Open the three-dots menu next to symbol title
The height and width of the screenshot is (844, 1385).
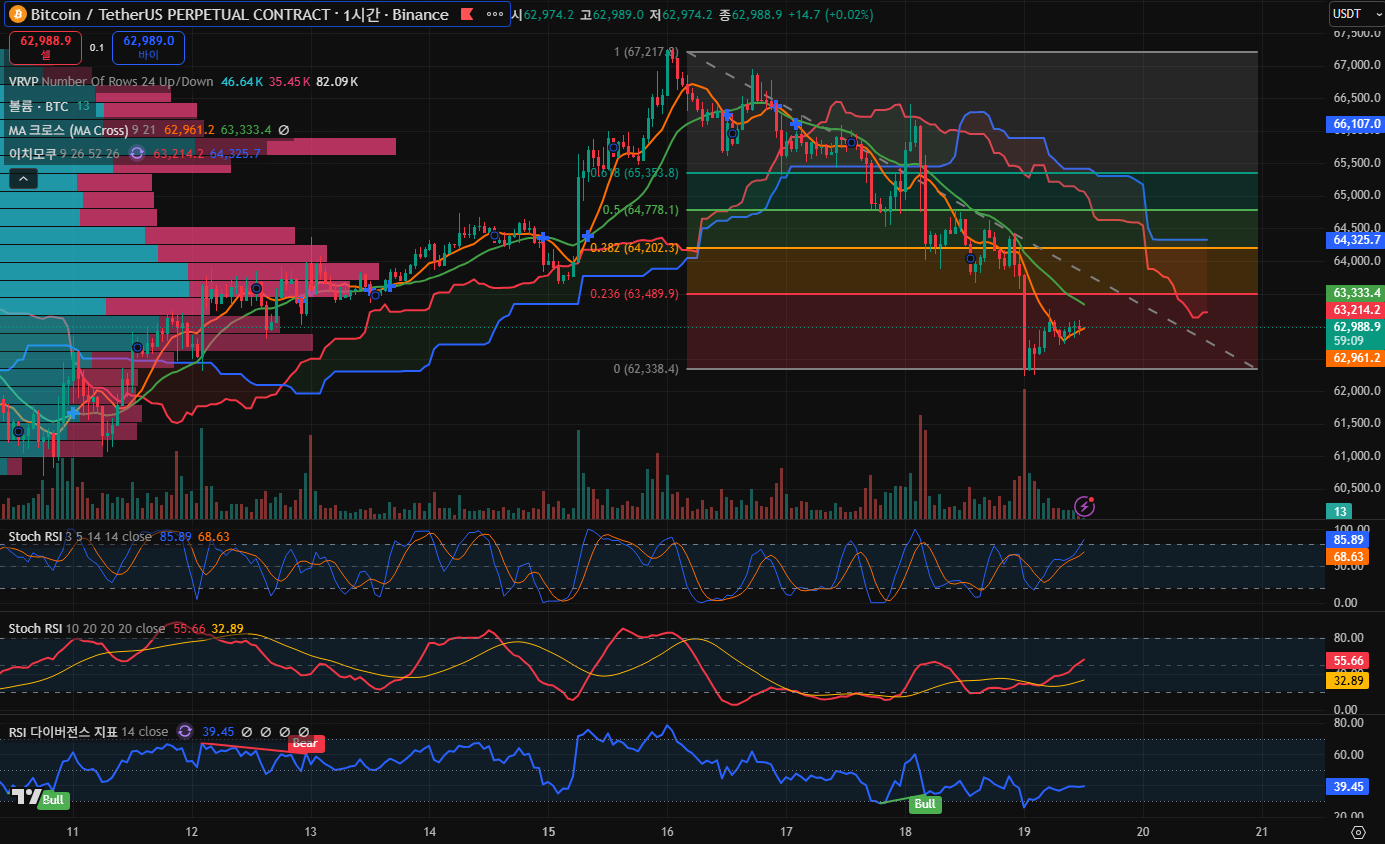tap(494, 15)
